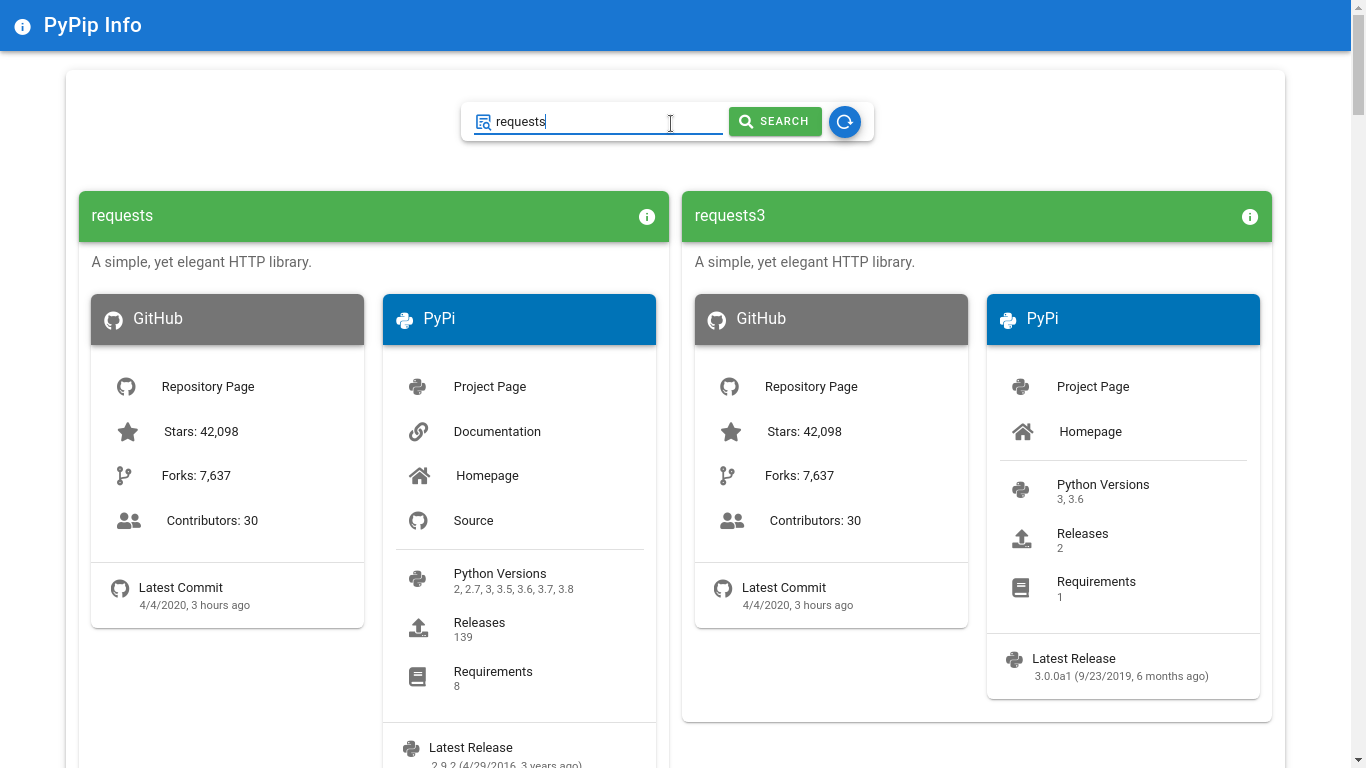Viewport: 1366px width, 768px height.
Task: Click 'Forks: 7,637' text in the requests3 card
Action: [799, 476]
